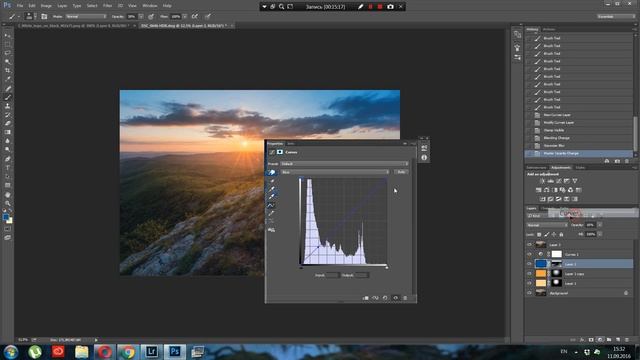
Task: Open the layer Fill slider dropdown
Action: point(600,234)
